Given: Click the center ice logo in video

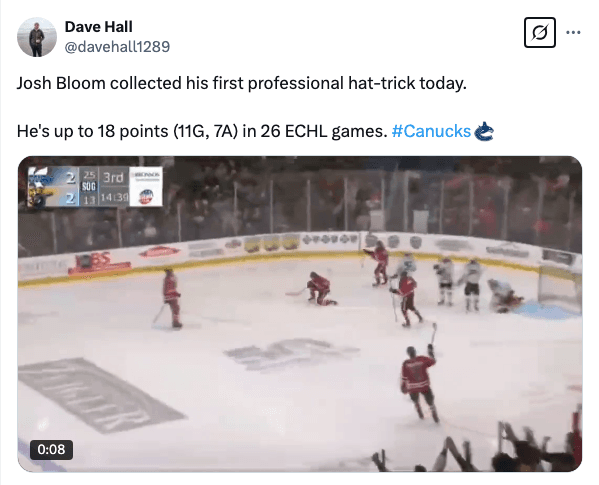Looking at the screenshot, I should (x=291, y=354).
